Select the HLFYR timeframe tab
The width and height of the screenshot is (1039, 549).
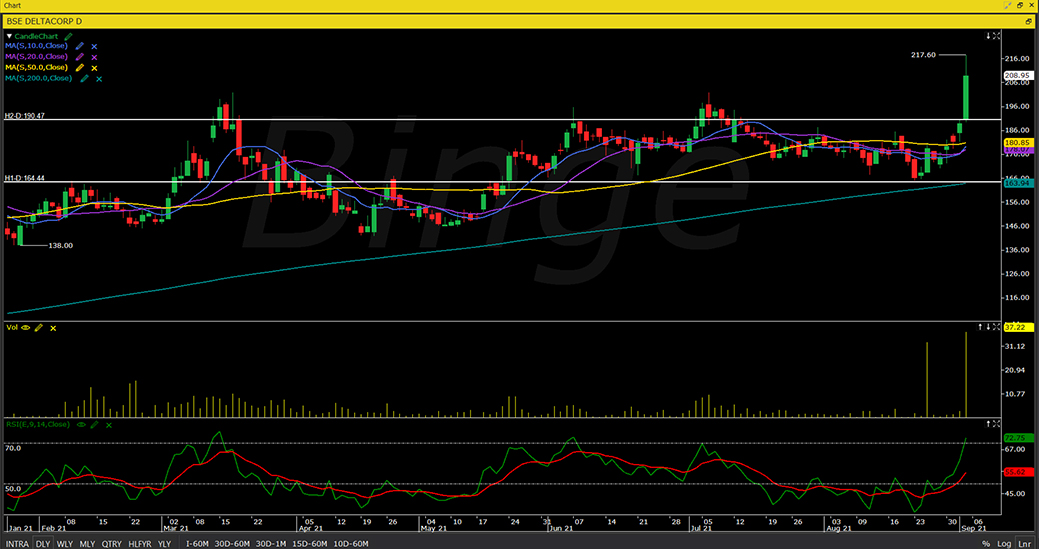(x=139, y=544)
